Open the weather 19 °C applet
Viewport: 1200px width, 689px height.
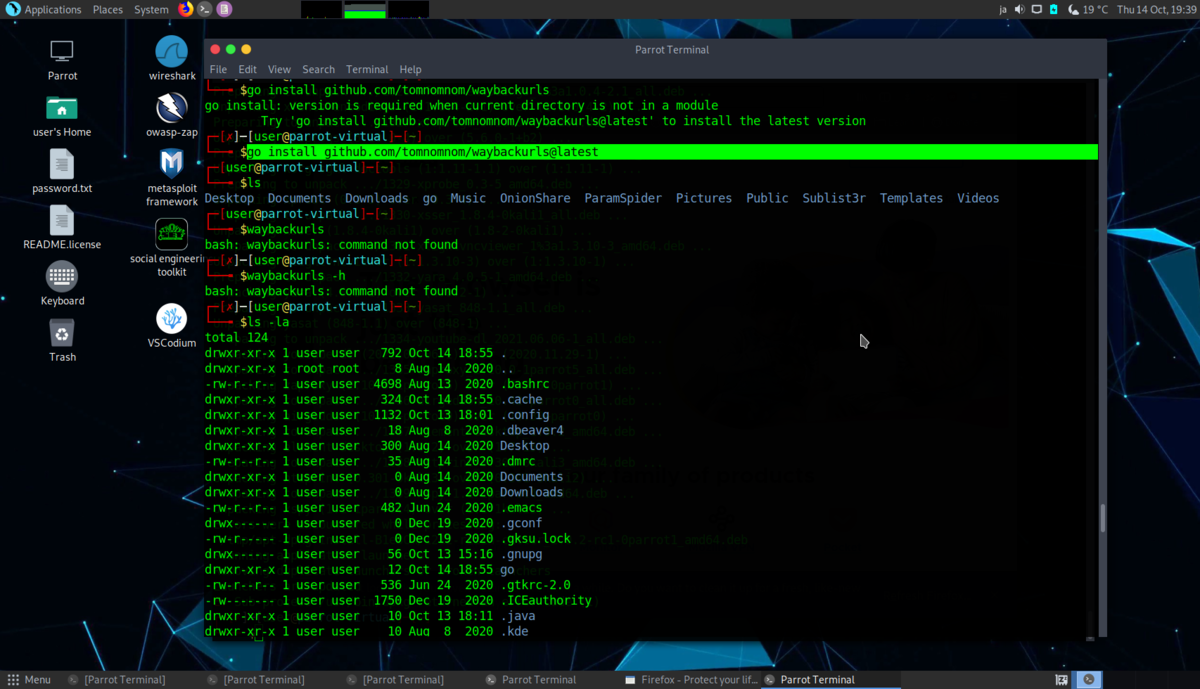pos(1088,9)
